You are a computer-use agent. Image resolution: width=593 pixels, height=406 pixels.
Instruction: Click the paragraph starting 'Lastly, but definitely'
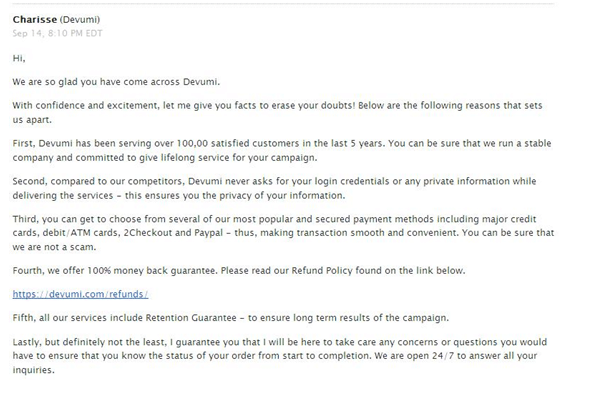280,356
